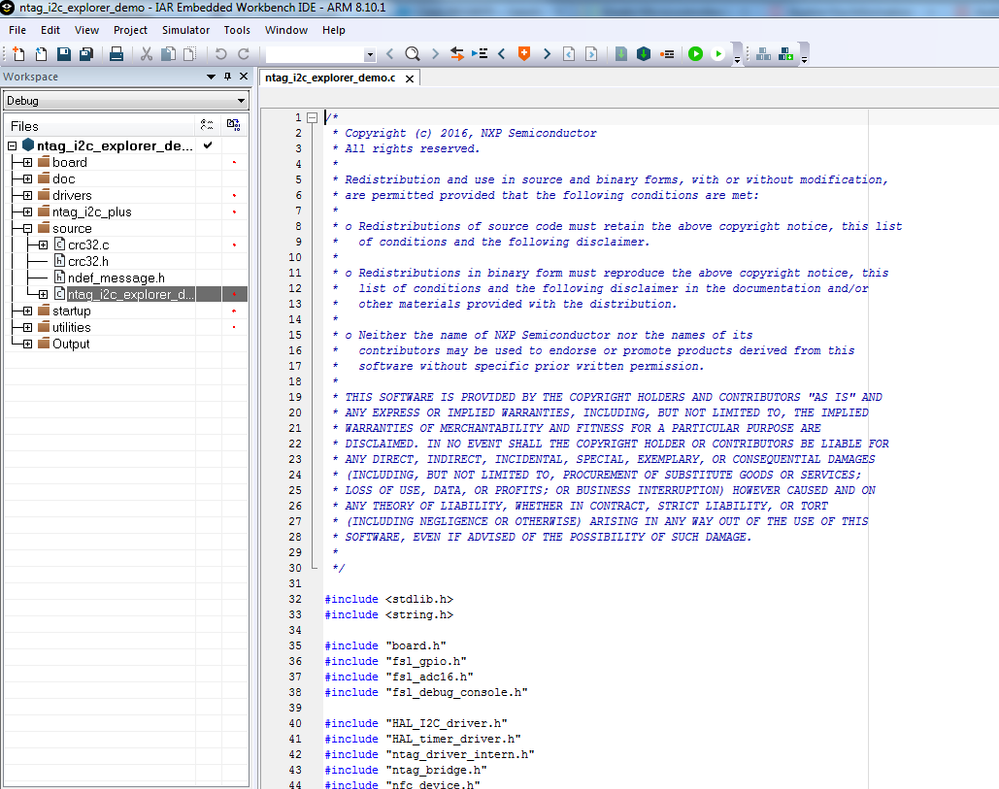
Task: Save the current file with the floppy icon
Action: pos(64,54)
